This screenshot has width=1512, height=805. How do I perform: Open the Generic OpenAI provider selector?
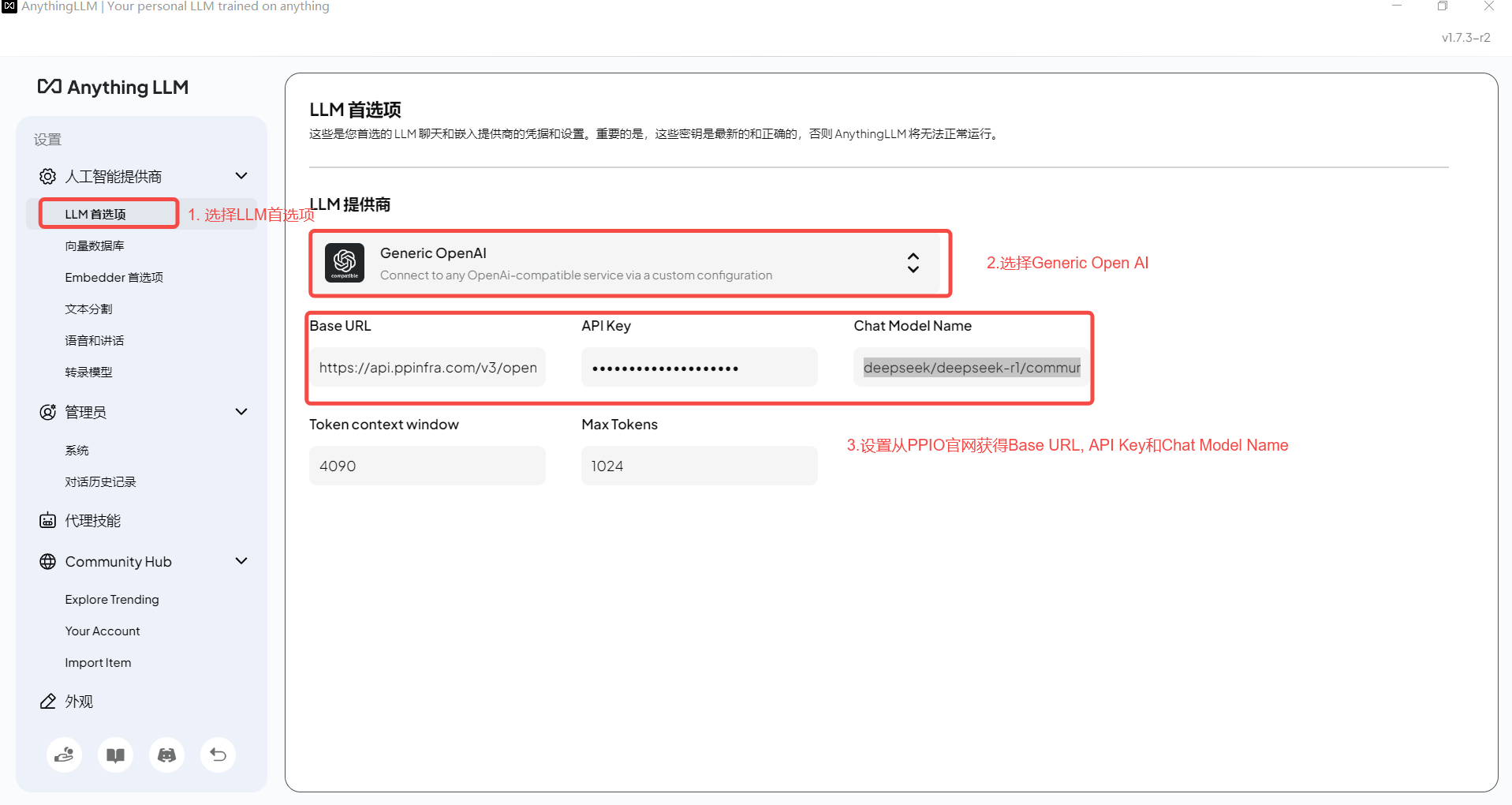coord(630,263)
